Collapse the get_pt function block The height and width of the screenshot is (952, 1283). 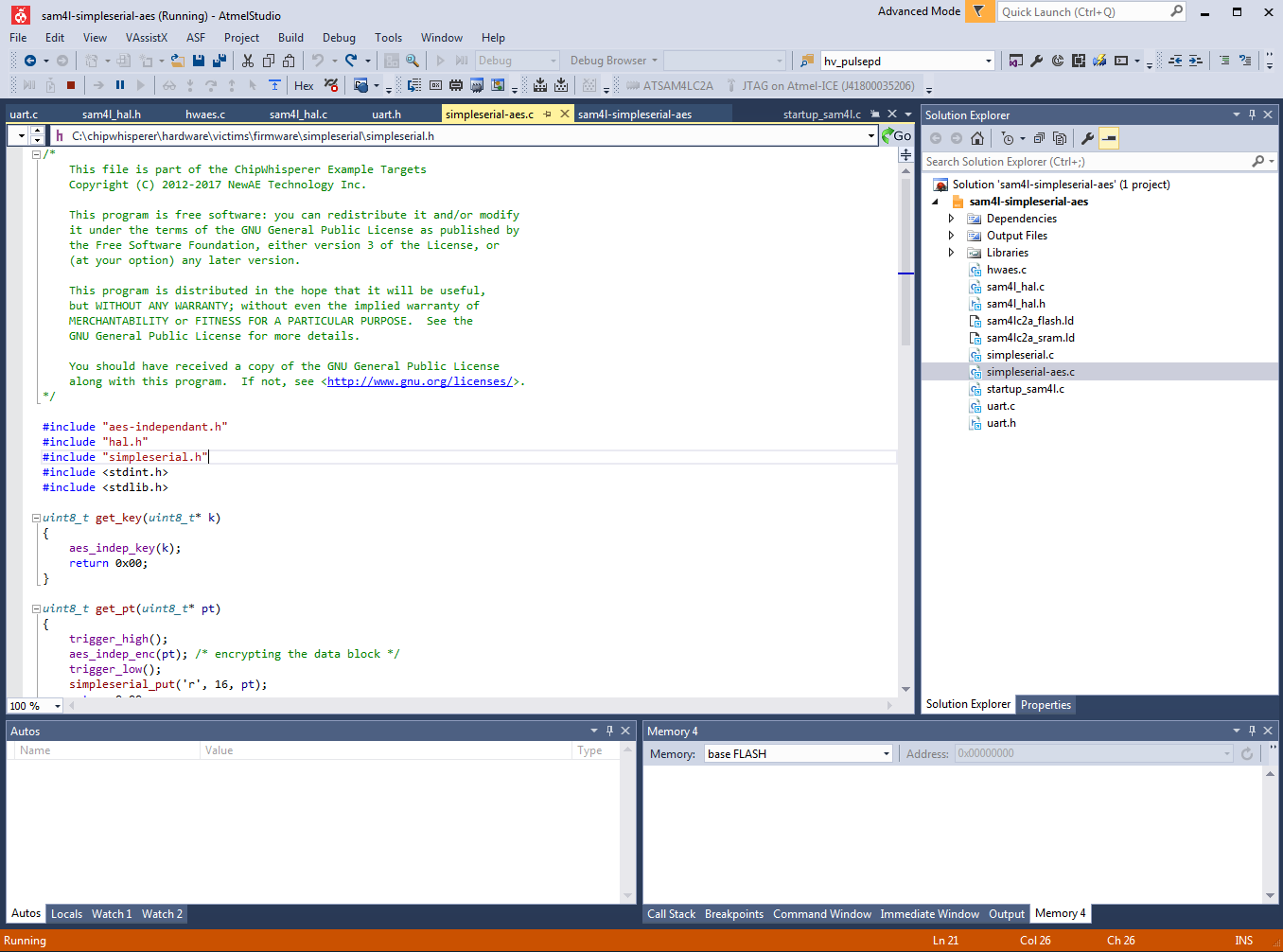pos(36,608)
